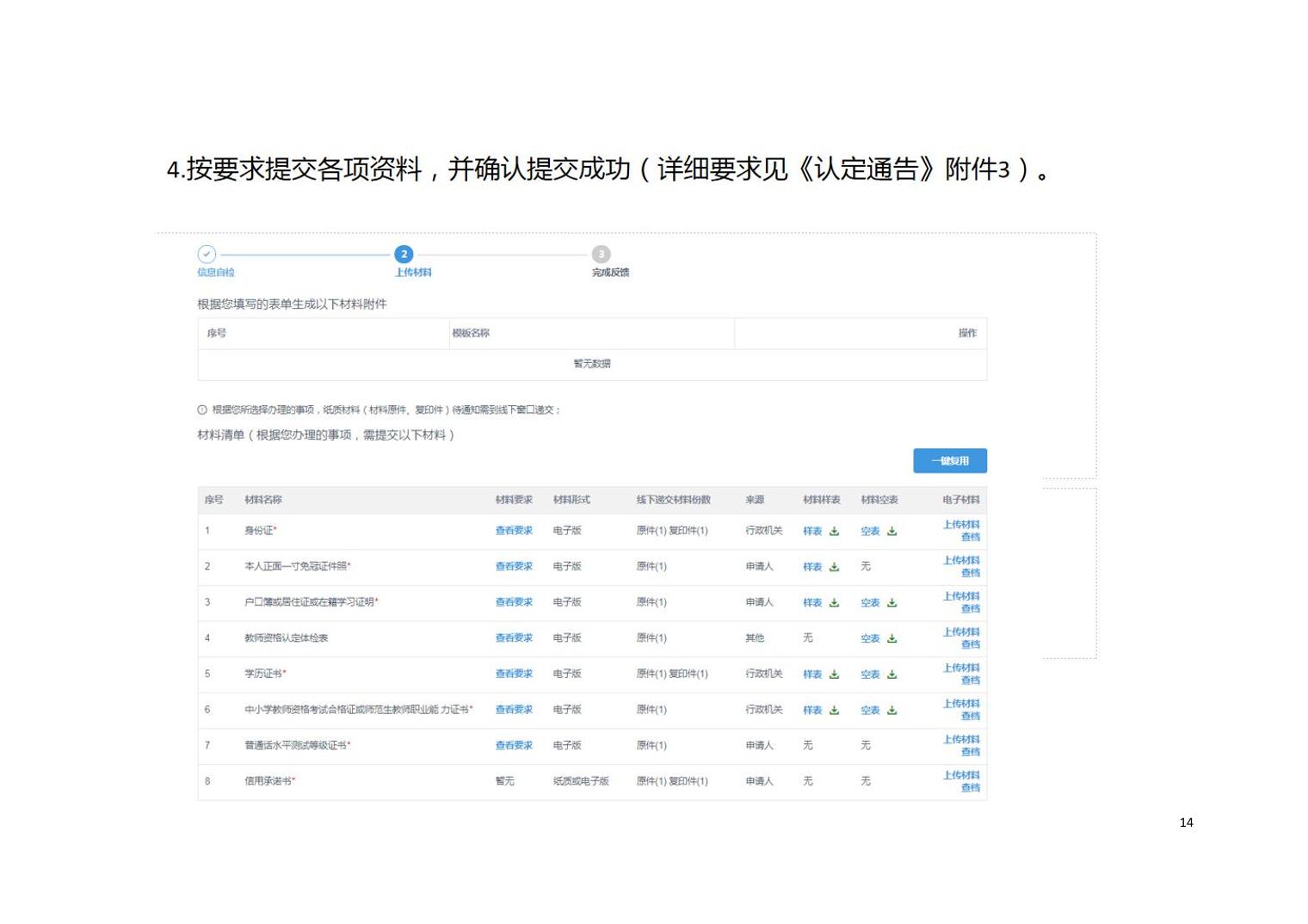Viewport: 1308px width, 924px height.
Task: View 查看要求 for 普通话水平测试等级证书
Action: (514, 746)
